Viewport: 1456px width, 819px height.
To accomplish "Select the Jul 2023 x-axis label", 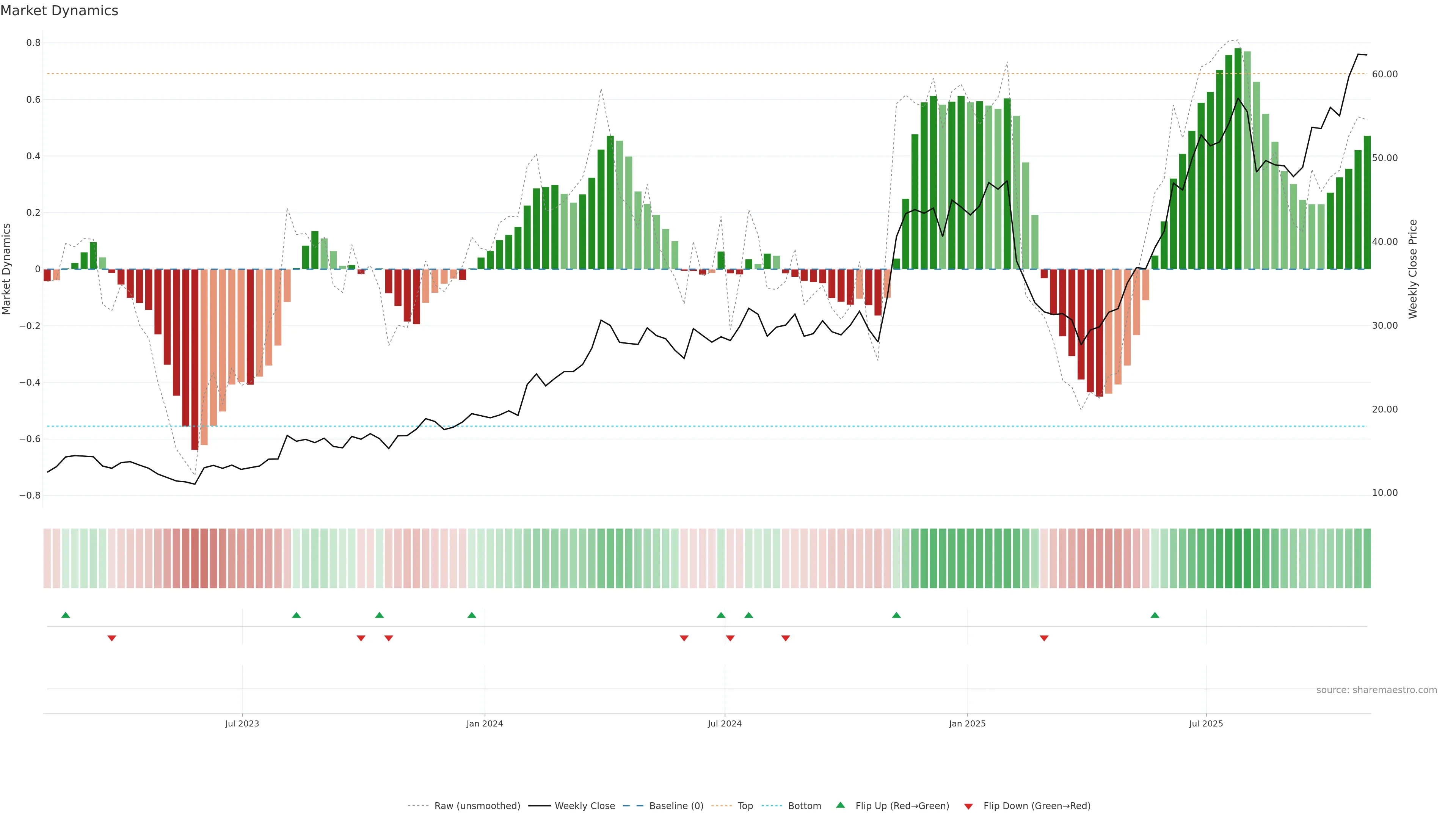I will point(242,723).
